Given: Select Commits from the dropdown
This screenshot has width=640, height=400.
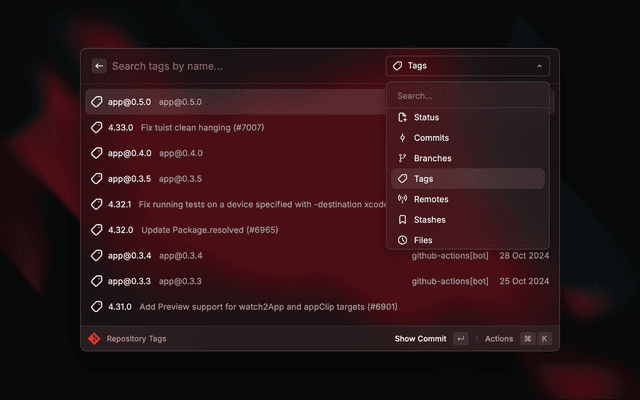Looking at the screenshot, I should click(x=431, y=138).
